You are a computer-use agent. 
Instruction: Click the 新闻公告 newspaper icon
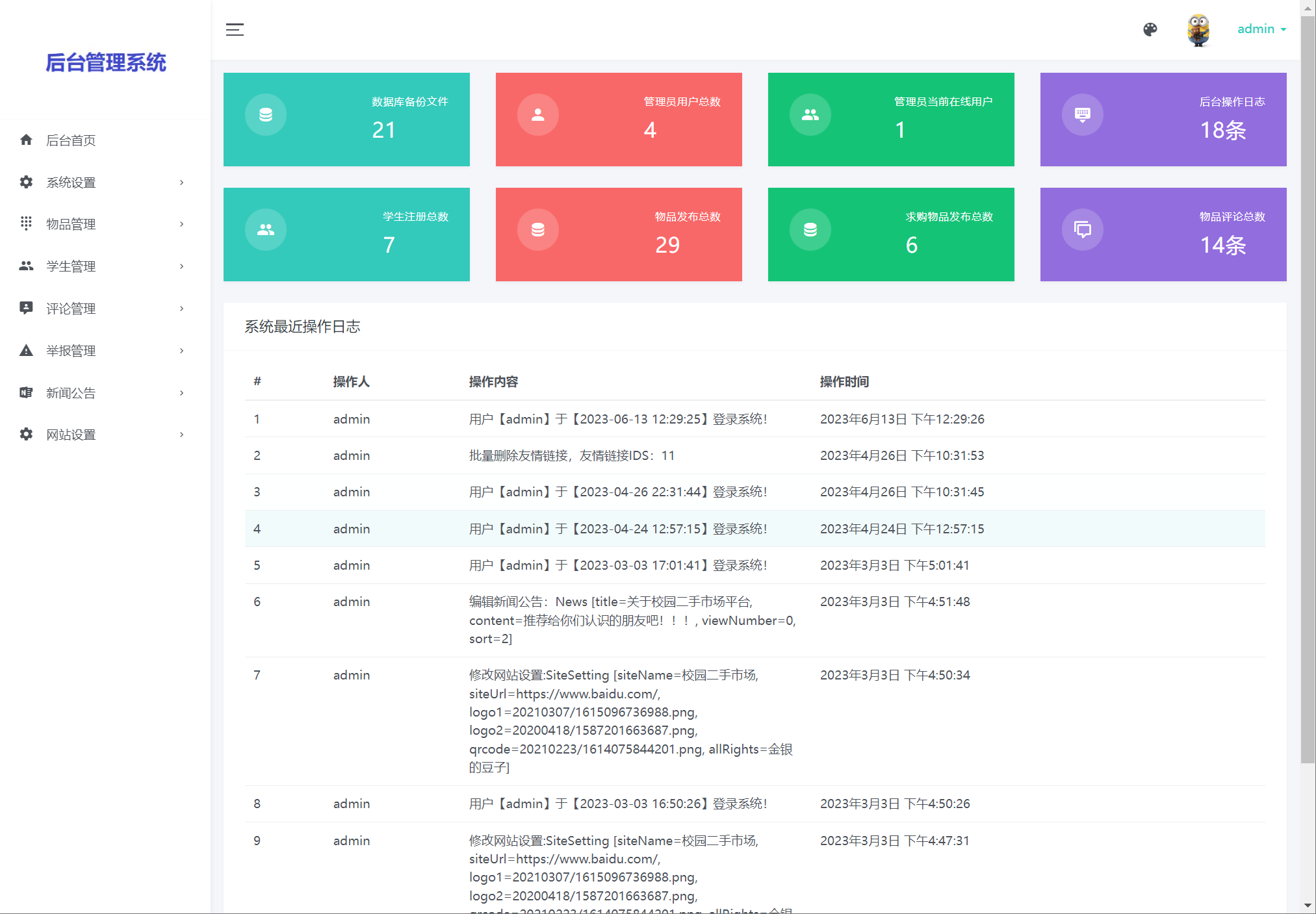click(x=26, y=392)
